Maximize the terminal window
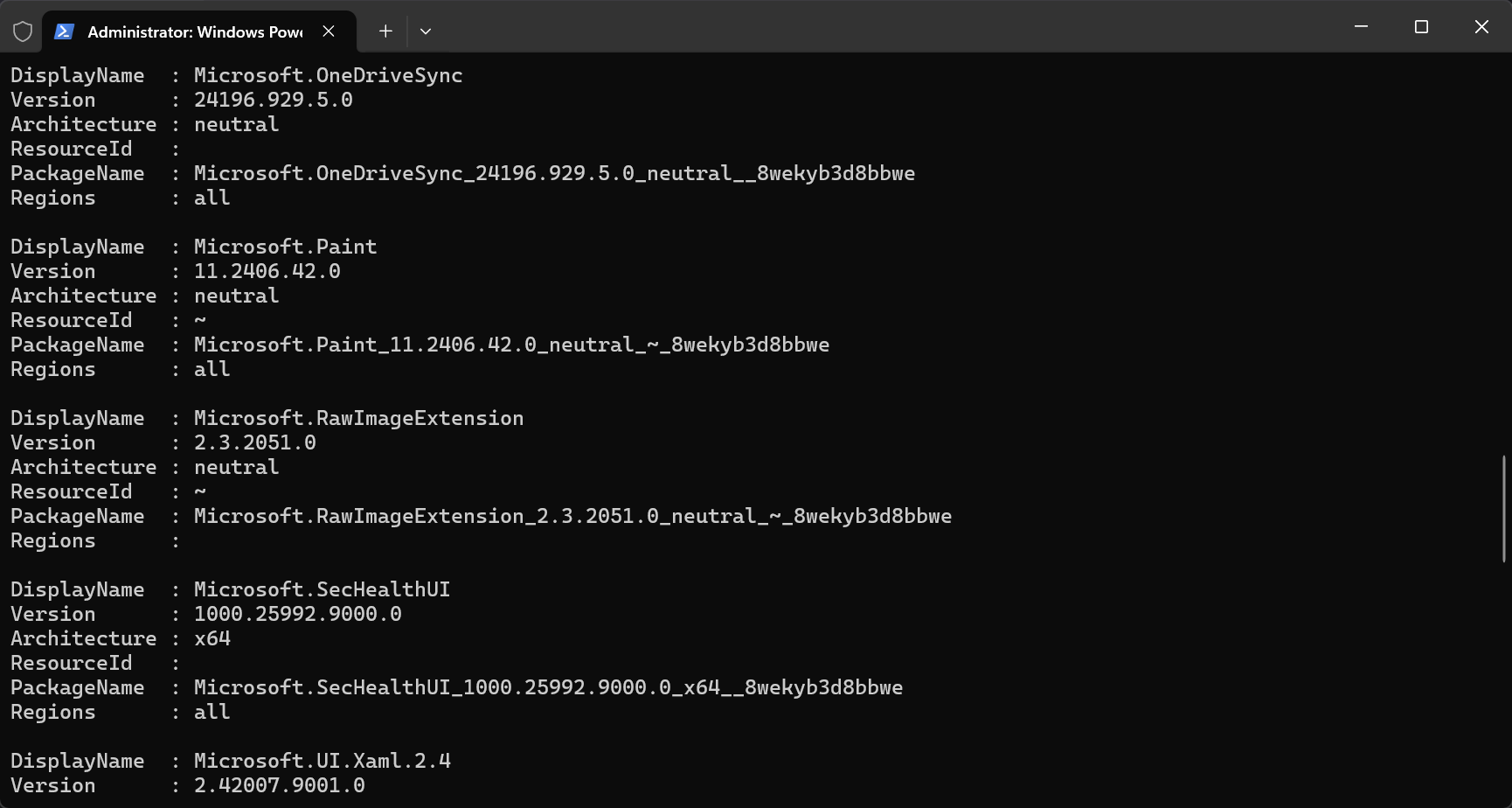1512x808 pixels. (1421, 27)
